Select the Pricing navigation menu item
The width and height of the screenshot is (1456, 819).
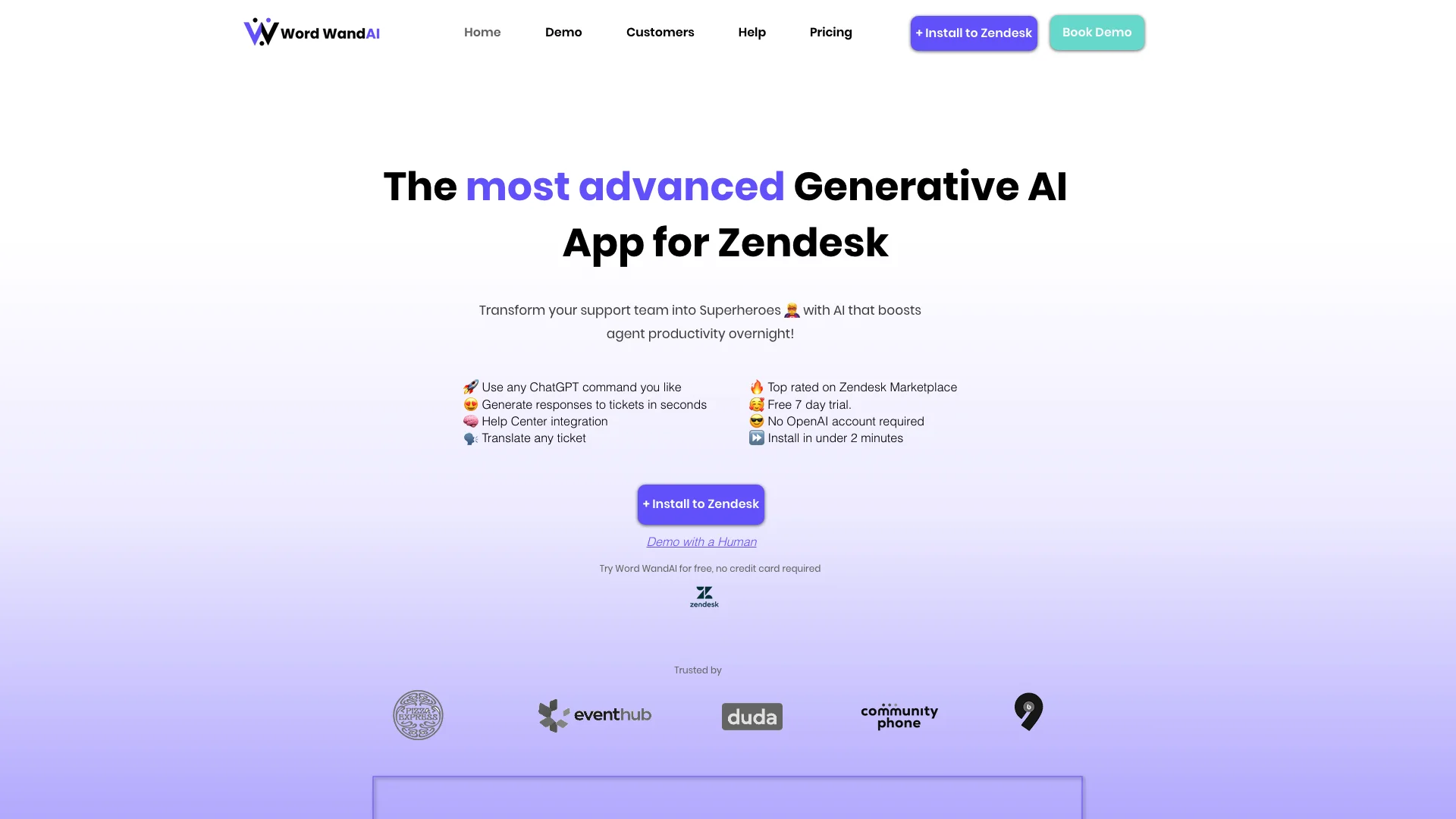(x=831, y=32)
